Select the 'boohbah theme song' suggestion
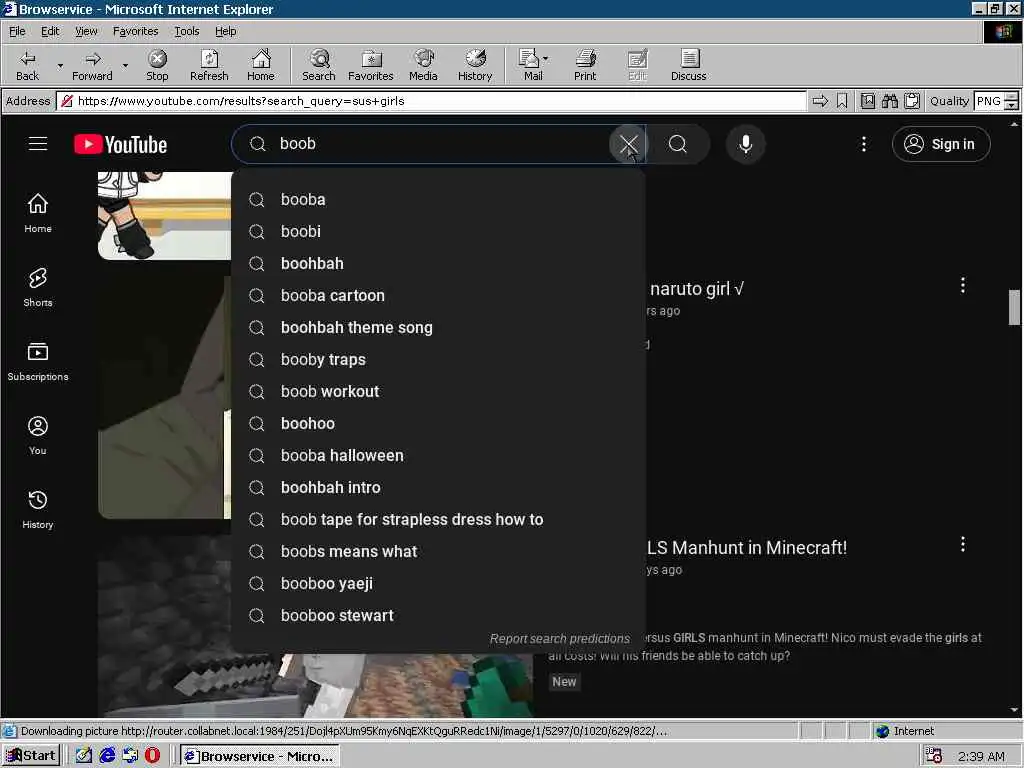1024x768 pixels. click(438, 327)
